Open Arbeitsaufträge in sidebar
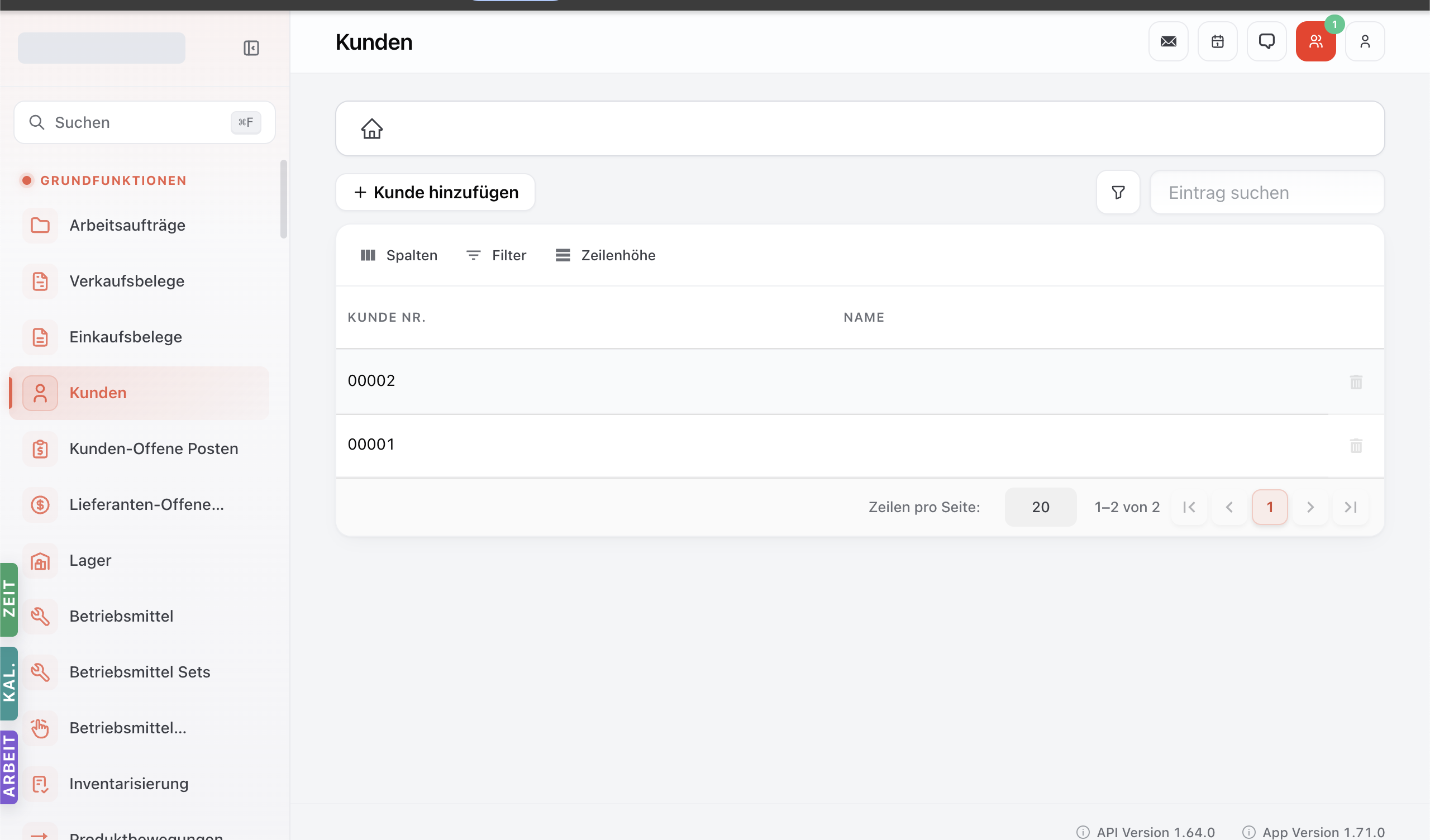Screen dimensions: 1430x840 click(x=139, y=225)
